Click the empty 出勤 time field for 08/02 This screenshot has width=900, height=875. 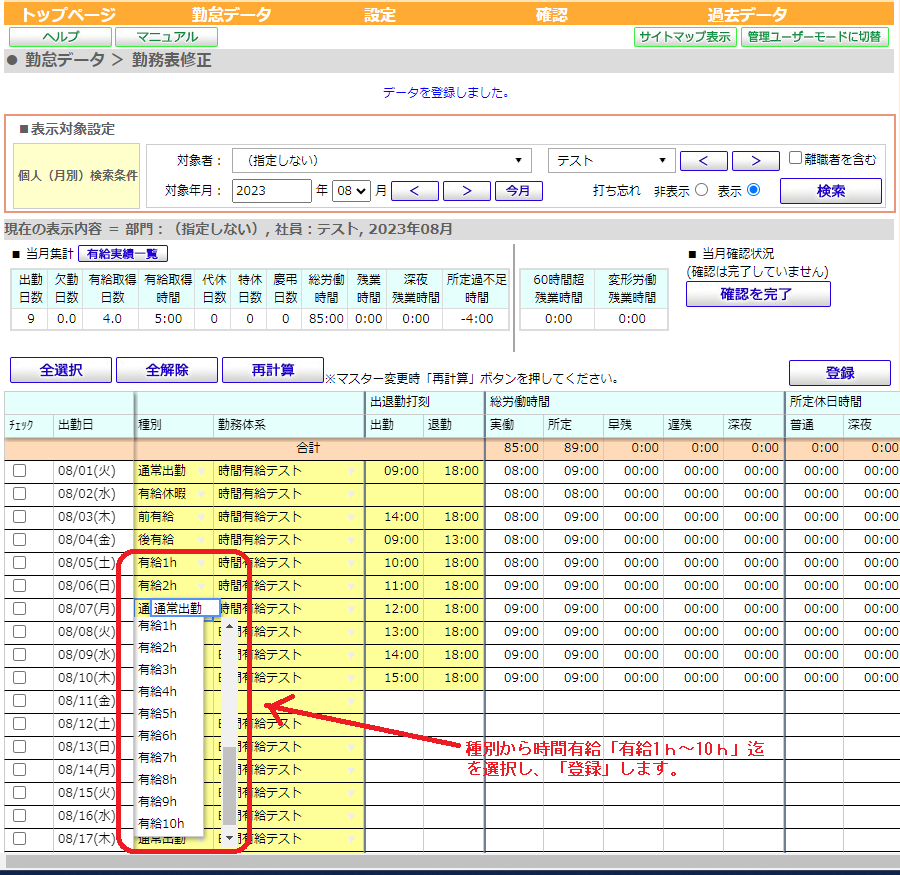pyautogui.click(x=394, y=494)
